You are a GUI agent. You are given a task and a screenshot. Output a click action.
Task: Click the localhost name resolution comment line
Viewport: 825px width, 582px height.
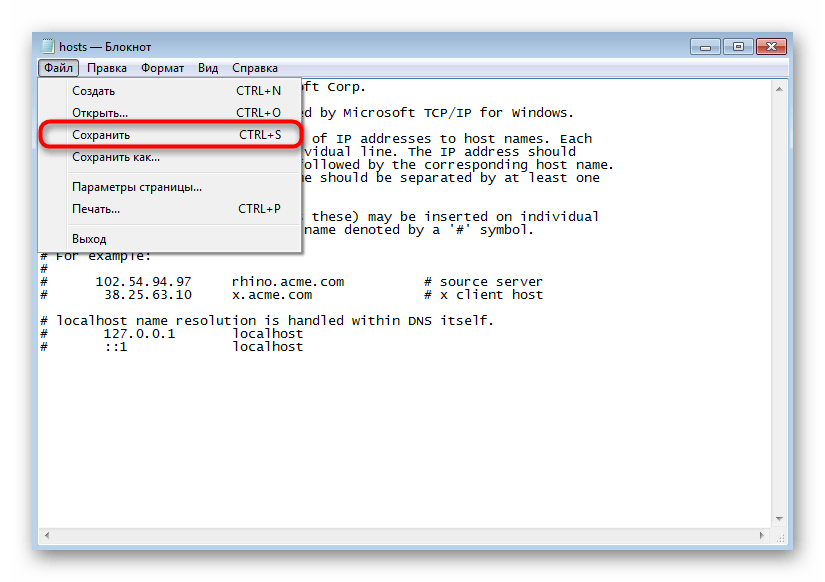click(x=267, y=321)
